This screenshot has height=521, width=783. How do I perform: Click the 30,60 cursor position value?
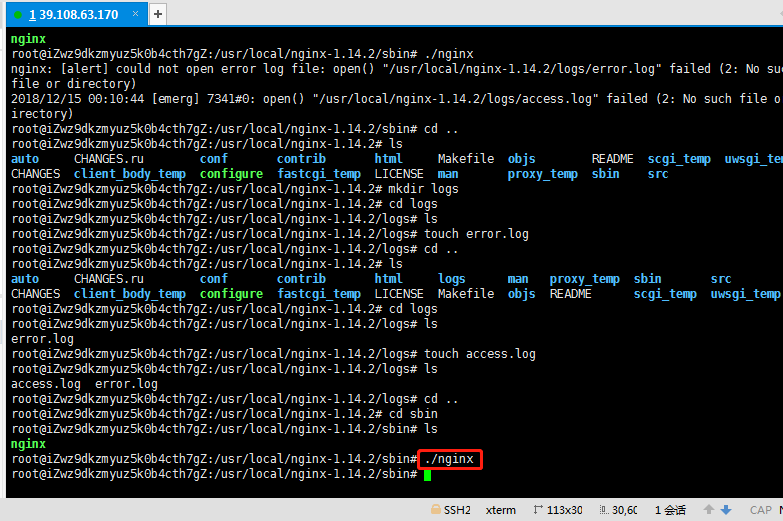[625, 510]
